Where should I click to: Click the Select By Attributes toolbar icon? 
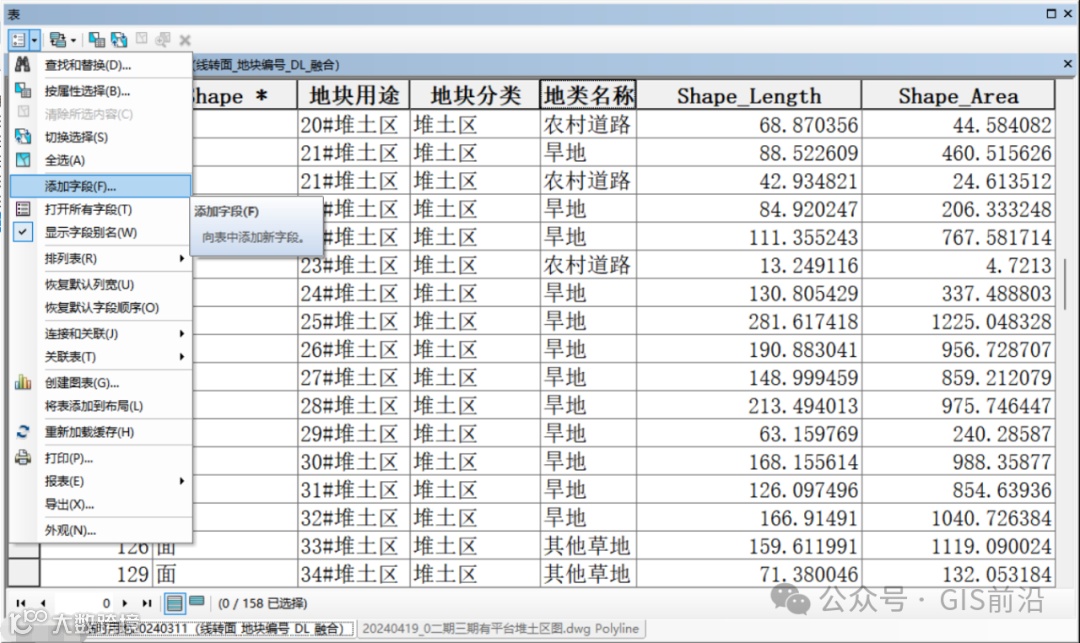(97, 40)
